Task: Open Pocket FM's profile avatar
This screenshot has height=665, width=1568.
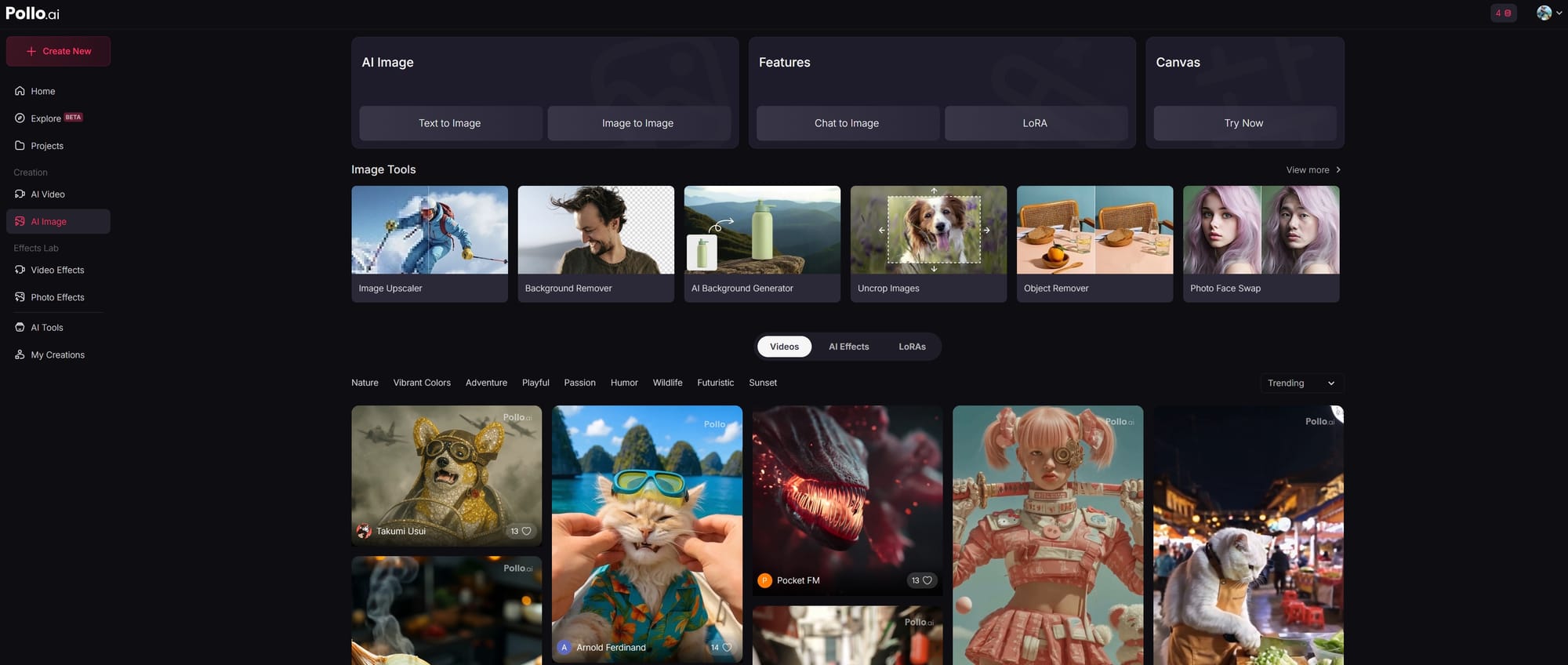Action: point(764,580)
